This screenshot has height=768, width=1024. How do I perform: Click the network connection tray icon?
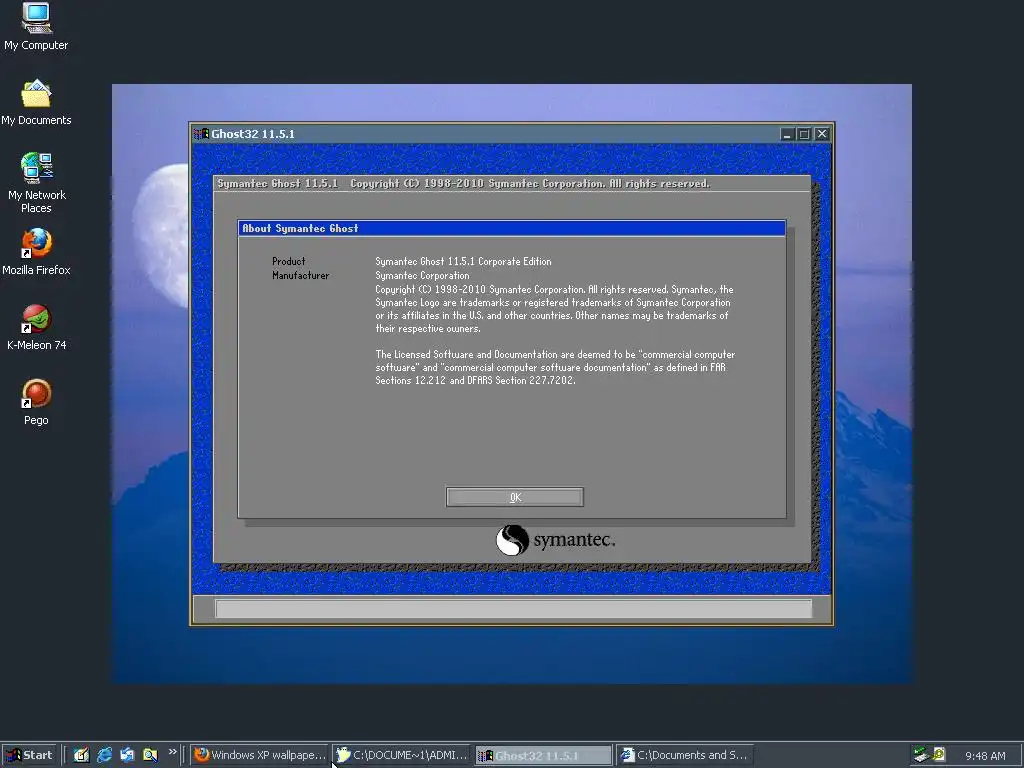click(921, 755)
